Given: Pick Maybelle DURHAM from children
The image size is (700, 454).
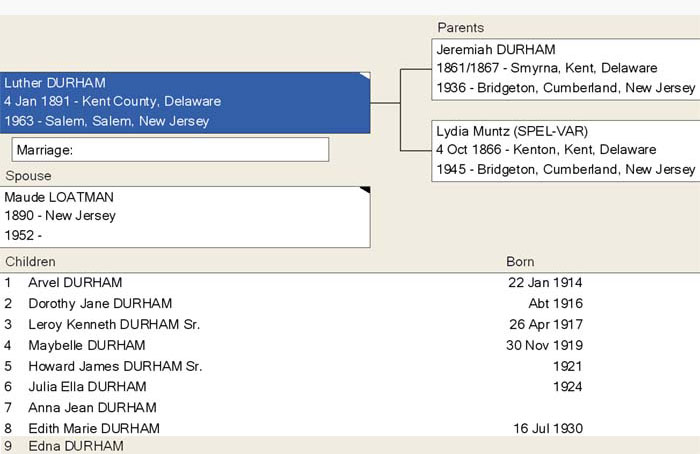Looking at the screenshot, I should coord(86,346).
